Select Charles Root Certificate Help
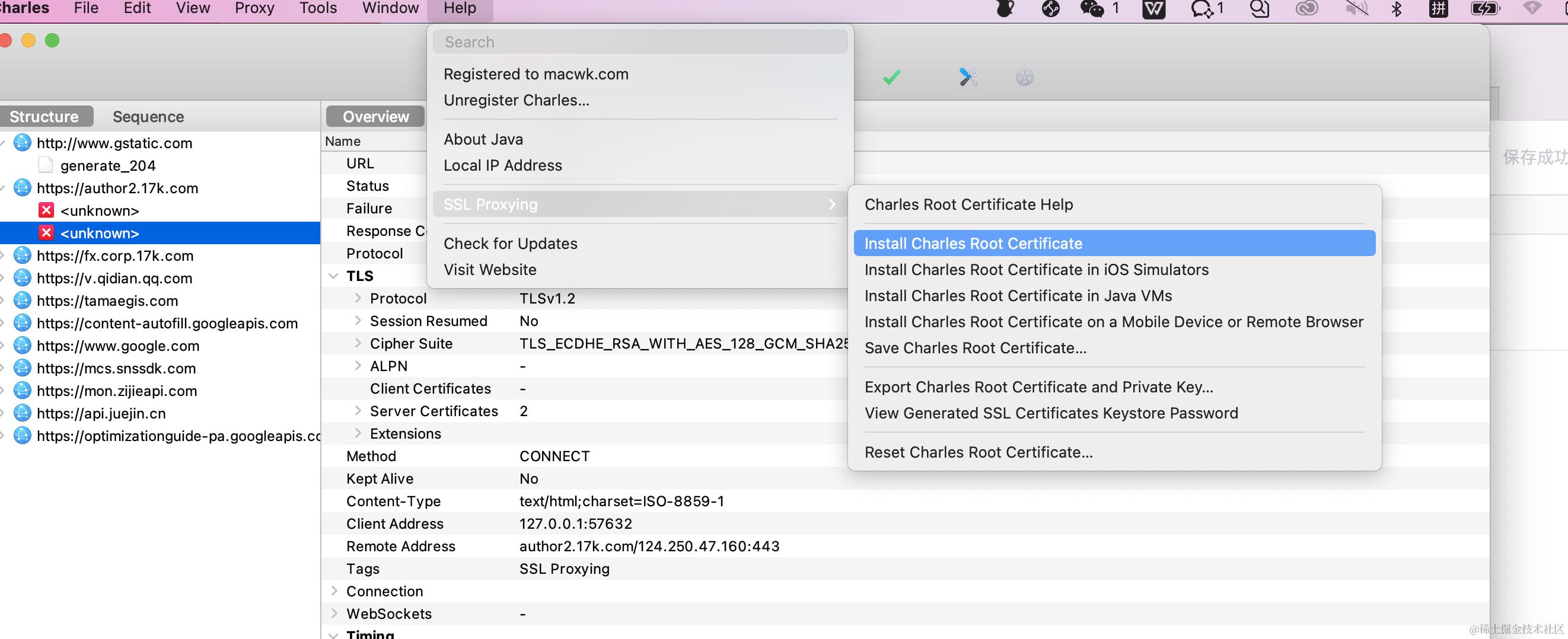The width and height of the screenshot is (1568, 639). [x=1114, y=205]
